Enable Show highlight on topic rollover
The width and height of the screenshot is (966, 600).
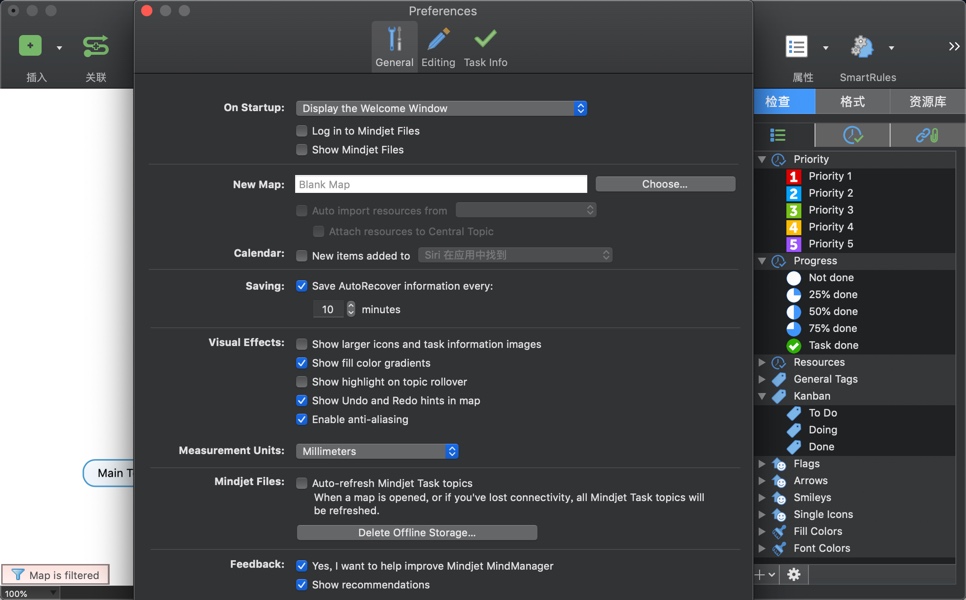[x=302, y=381]
